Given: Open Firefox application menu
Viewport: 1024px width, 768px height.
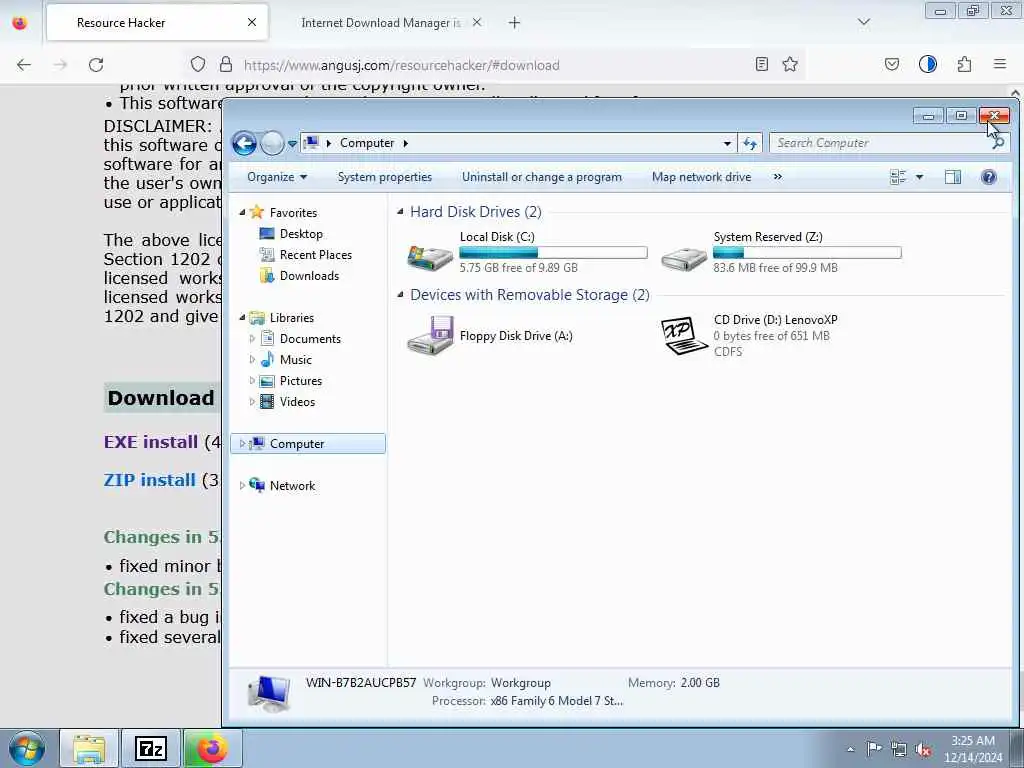Looking at the screenshot, I should (x=1000, y=64).
